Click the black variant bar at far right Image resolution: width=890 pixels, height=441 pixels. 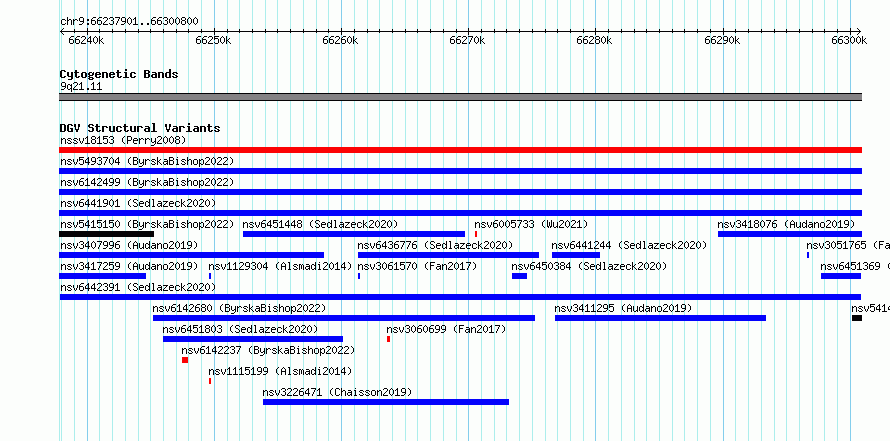click(857, 318)
